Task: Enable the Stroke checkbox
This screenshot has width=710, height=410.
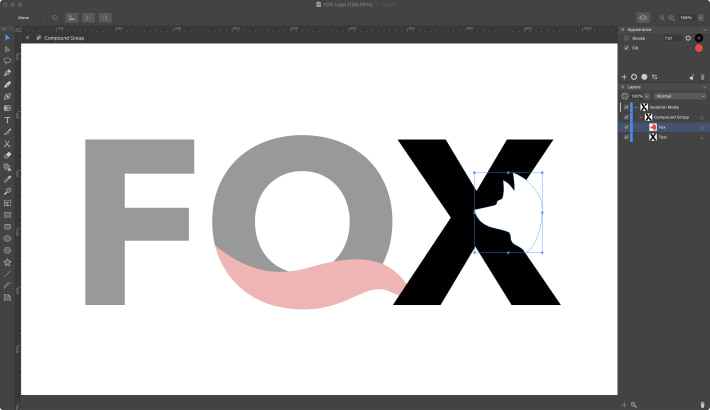Action: pyautogui.click(x=627, y=38)
